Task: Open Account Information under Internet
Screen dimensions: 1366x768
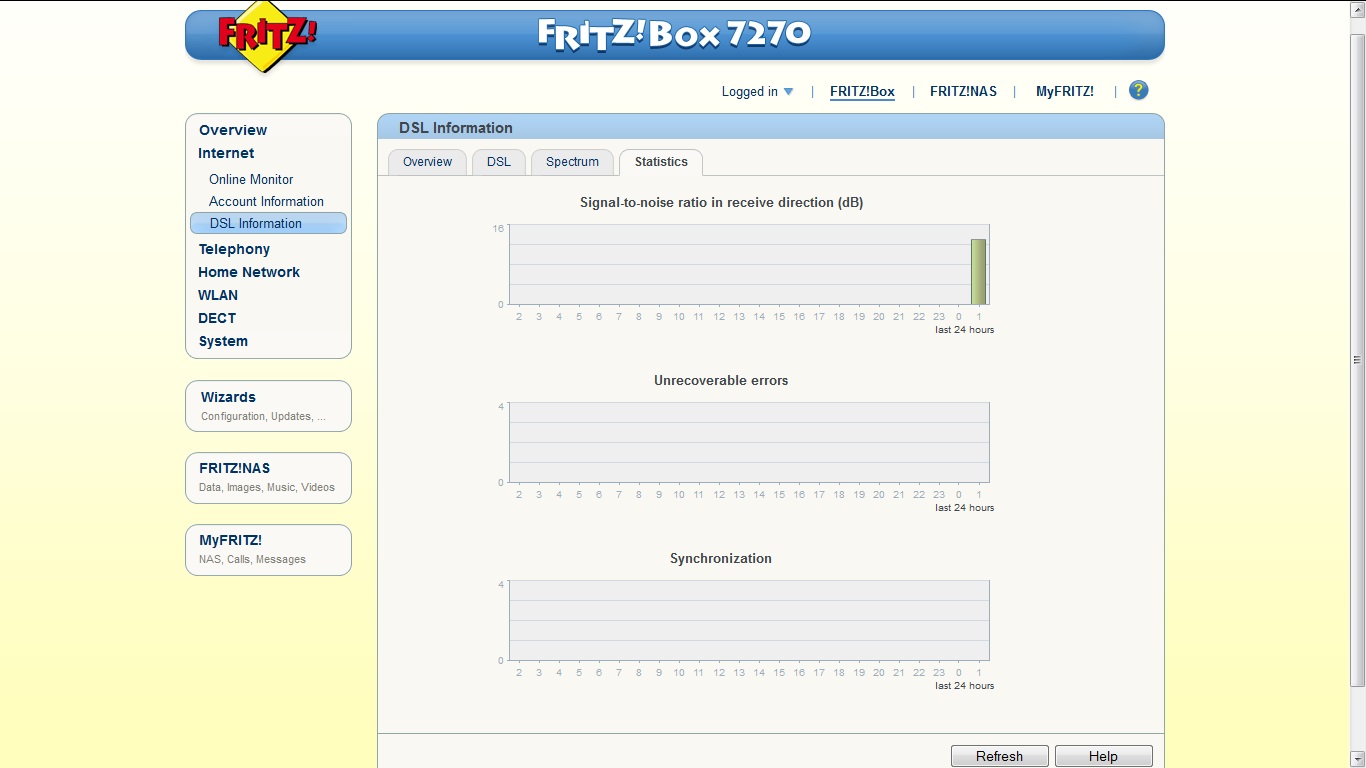Action: coord(266,201)
